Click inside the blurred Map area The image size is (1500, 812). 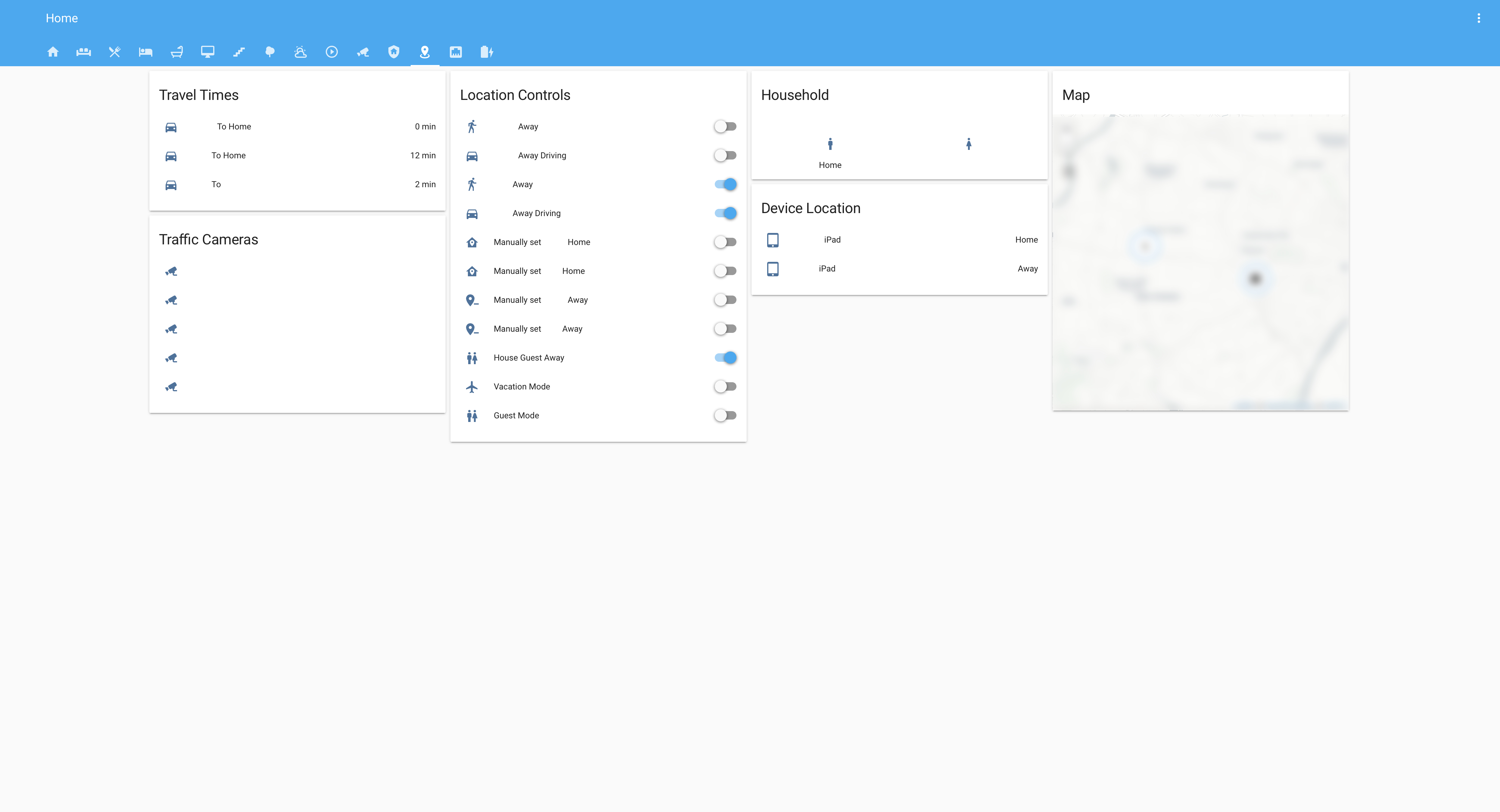coord(1200,262)
